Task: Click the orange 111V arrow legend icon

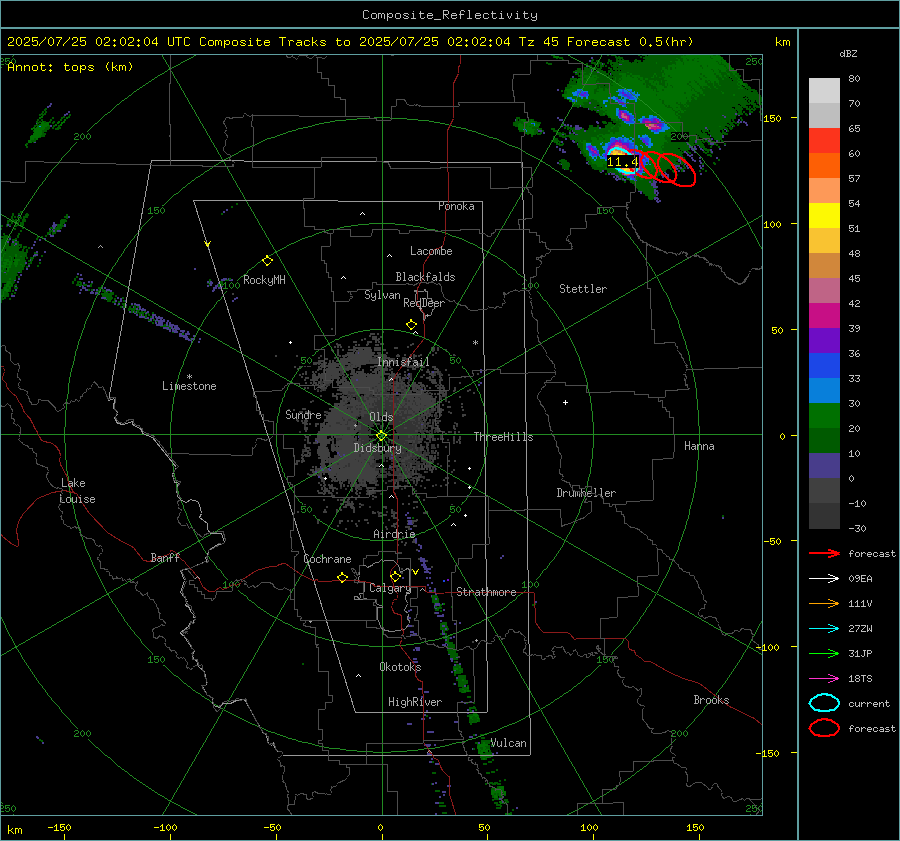Action: [x=824, y=603]
